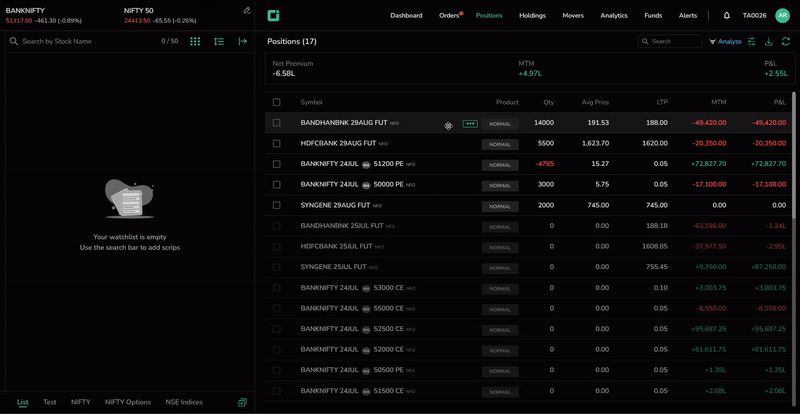Image resolution: width=800 pixels, height=414 pixels.
Task: Click the TA0026 account ID
Action: [754, 15]
